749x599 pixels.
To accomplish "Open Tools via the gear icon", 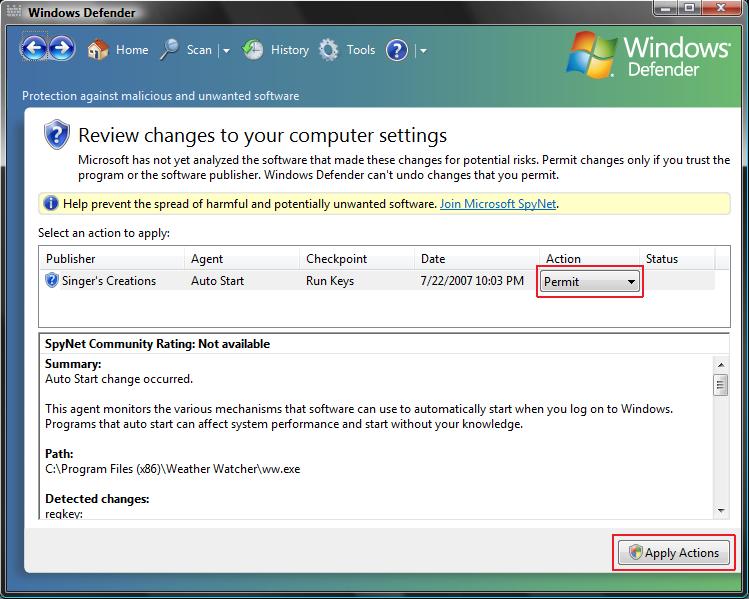I will click(329, 50).
